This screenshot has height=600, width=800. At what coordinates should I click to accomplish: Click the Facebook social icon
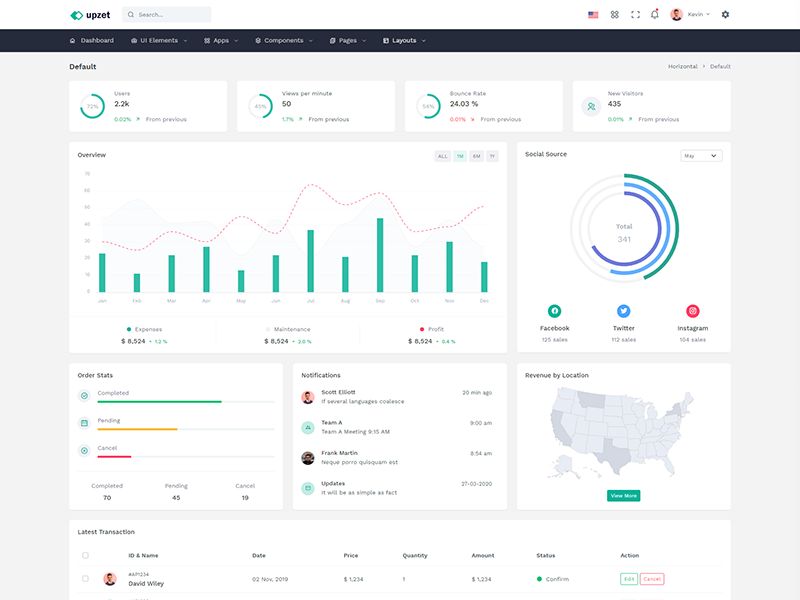[x=554, y=311]
